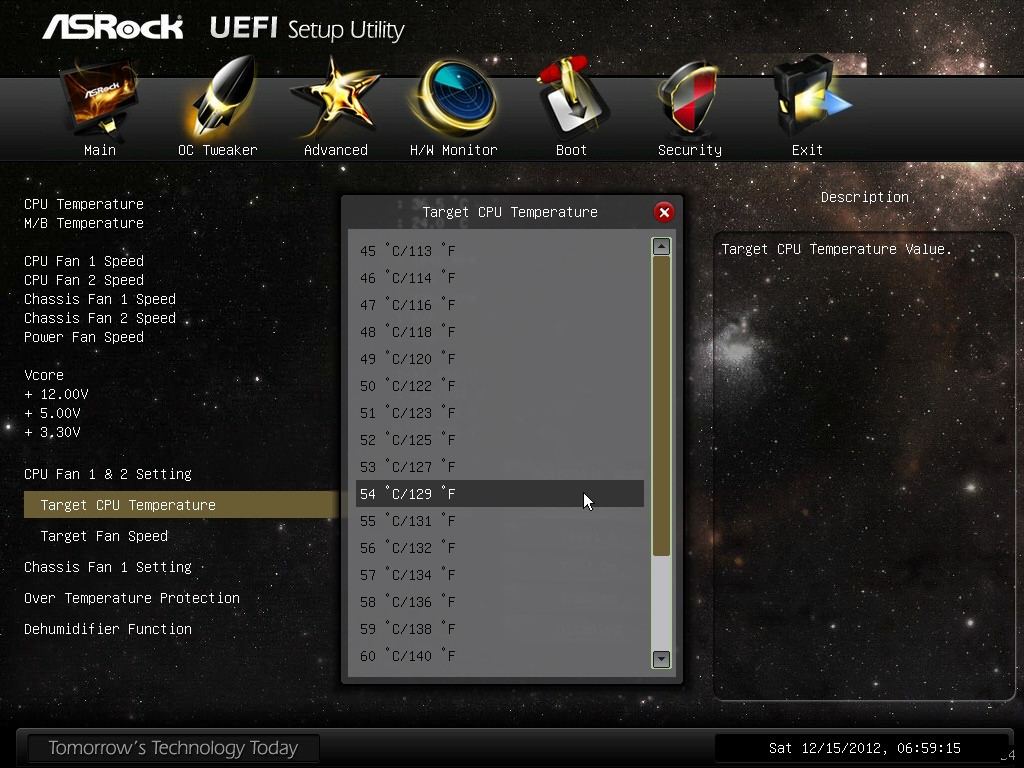Viewport: 1024px width, 768px height.
Task: Open the Advanced star icon
Action: [x=335, y=98]
